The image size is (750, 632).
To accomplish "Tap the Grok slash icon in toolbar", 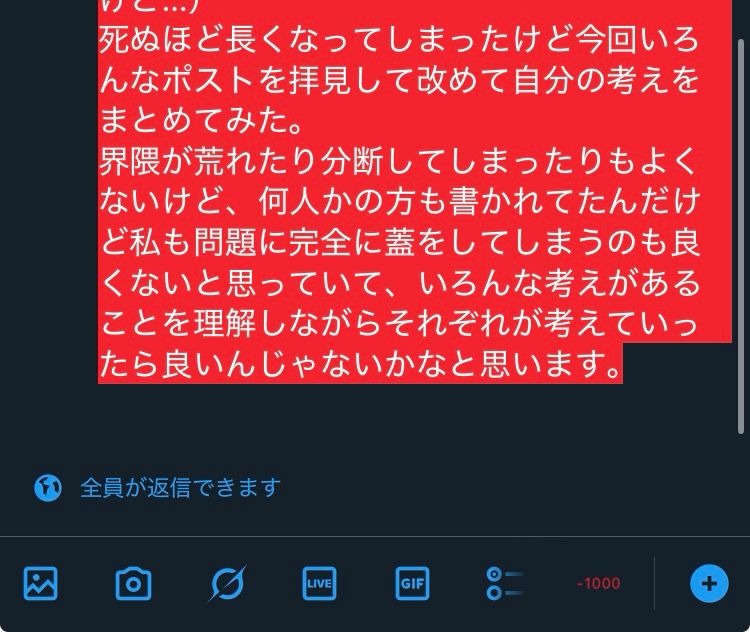I will 227,583.
